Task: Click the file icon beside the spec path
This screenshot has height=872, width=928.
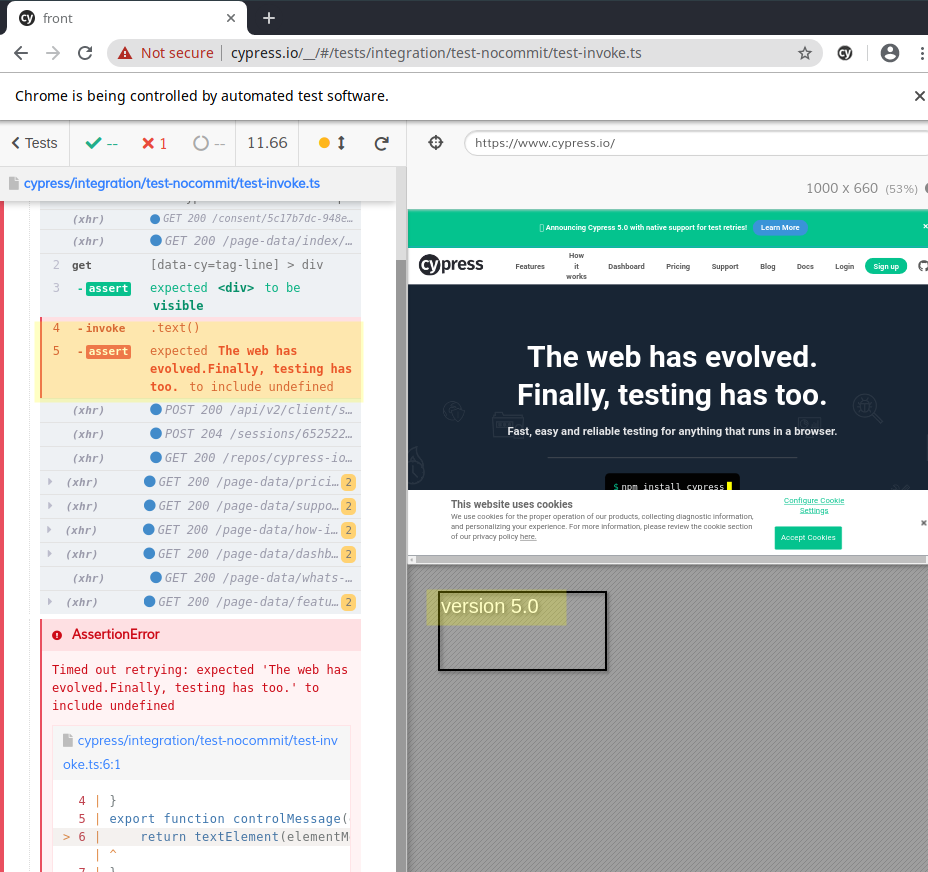Action: tap(14, 184)
